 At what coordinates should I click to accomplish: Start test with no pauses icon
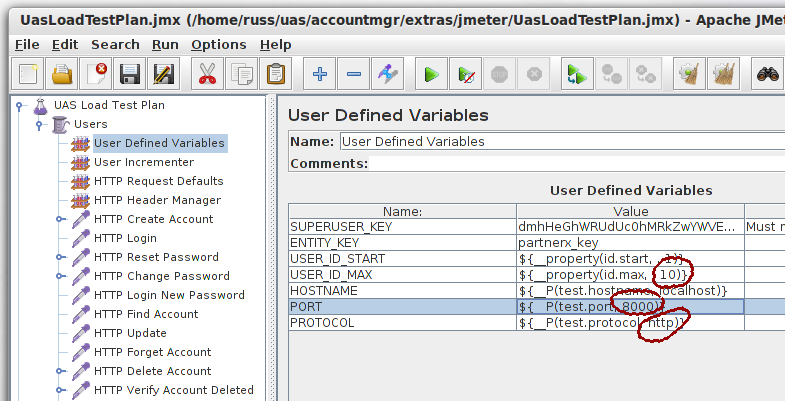tap(466, 74)
